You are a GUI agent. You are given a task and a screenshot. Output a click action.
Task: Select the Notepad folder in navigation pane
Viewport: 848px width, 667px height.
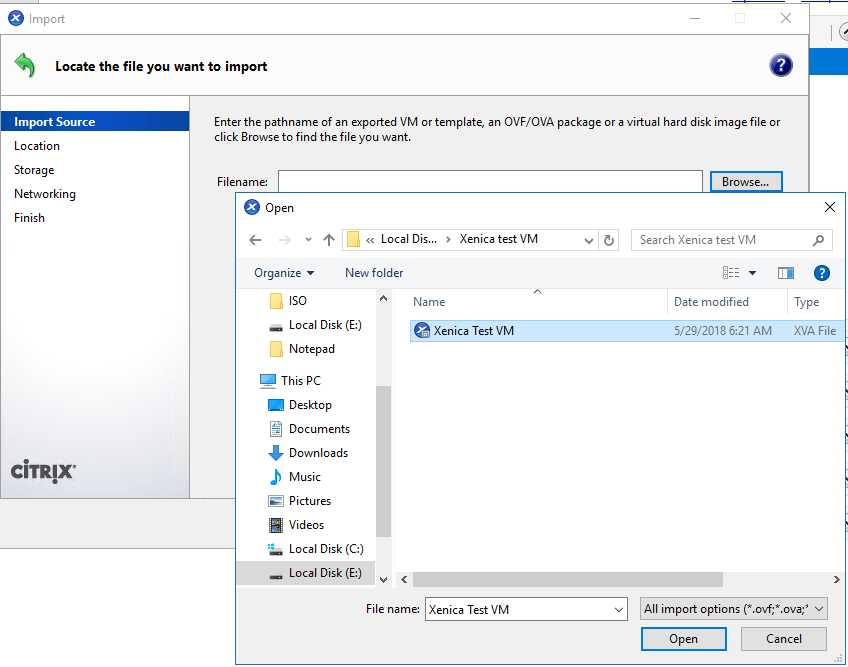pyautogui.click(x=312, y=349)
